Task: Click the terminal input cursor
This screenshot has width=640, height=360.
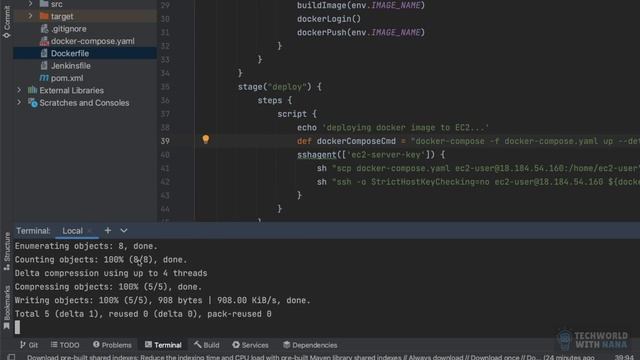Action: tap(17, 327)
